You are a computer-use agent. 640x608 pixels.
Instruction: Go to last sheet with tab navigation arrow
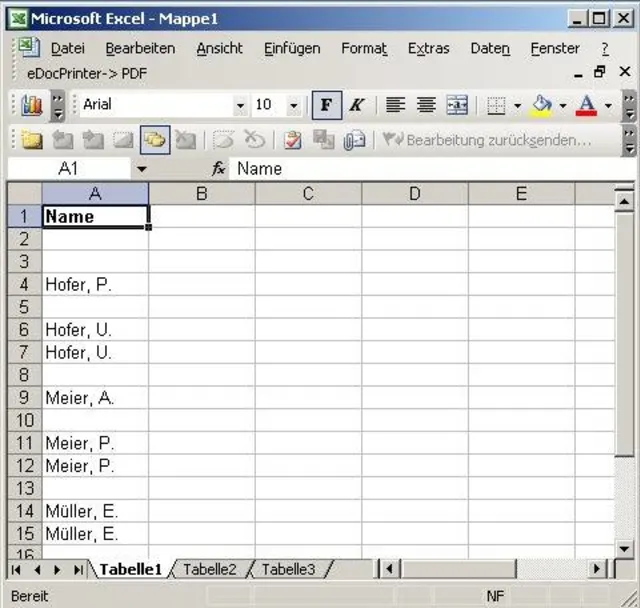(78, 570)
